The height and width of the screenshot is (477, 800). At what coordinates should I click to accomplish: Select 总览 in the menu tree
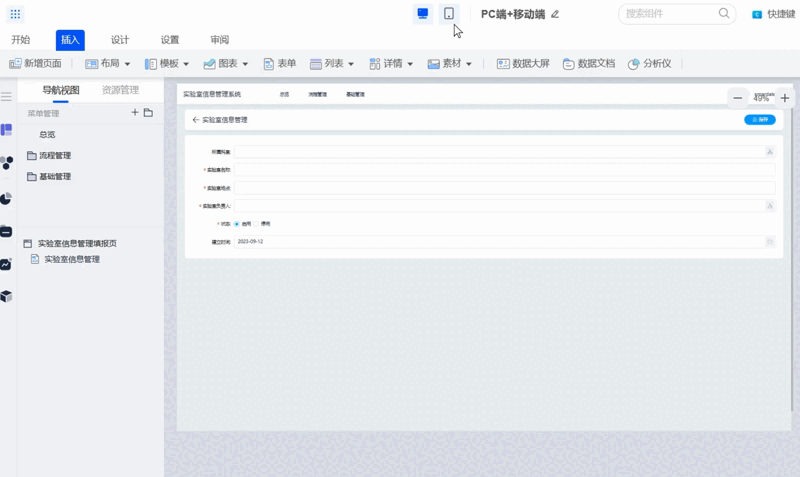[x=47, y=135]
